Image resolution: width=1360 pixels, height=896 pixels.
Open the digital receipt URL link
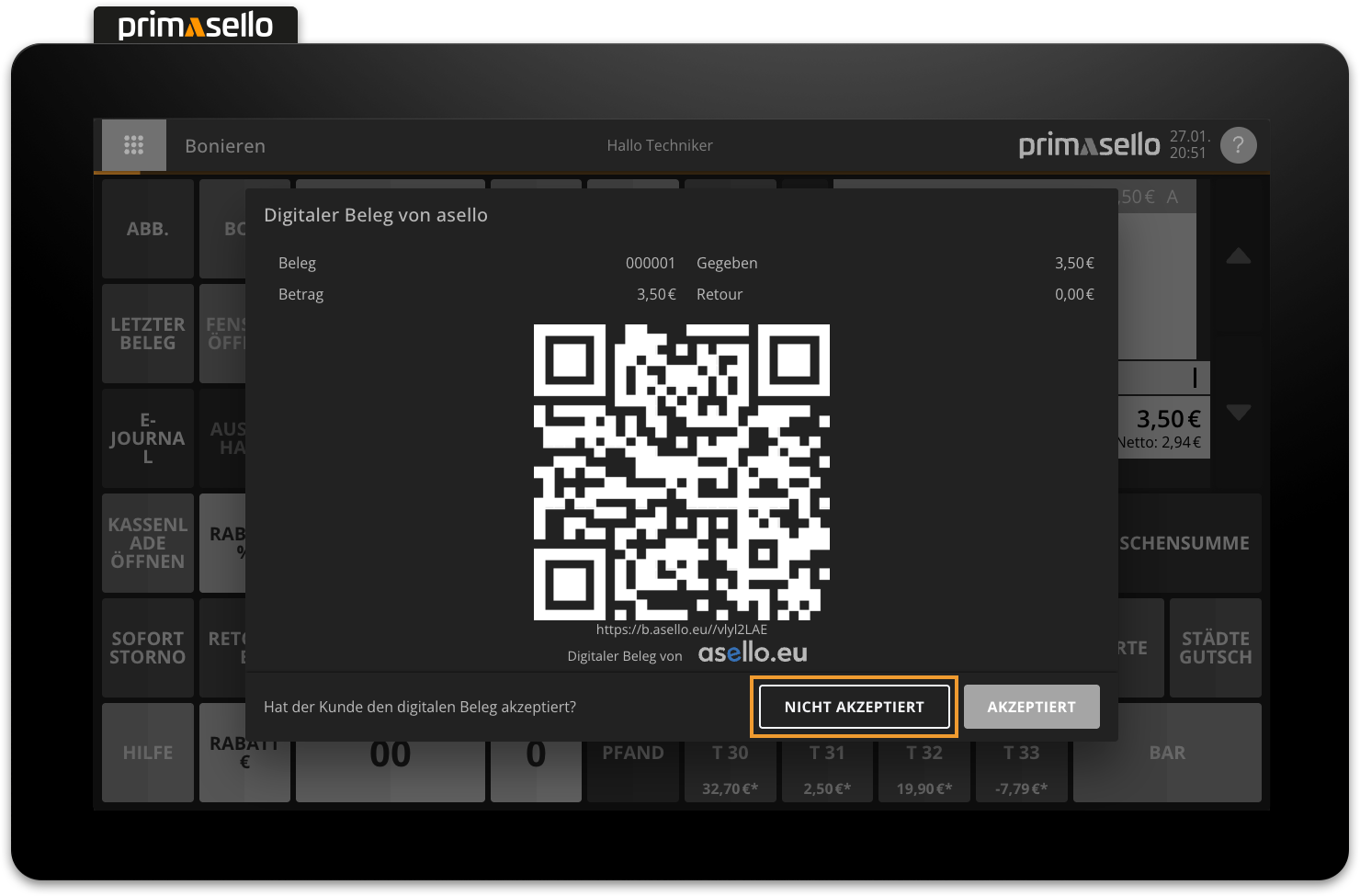681,629
